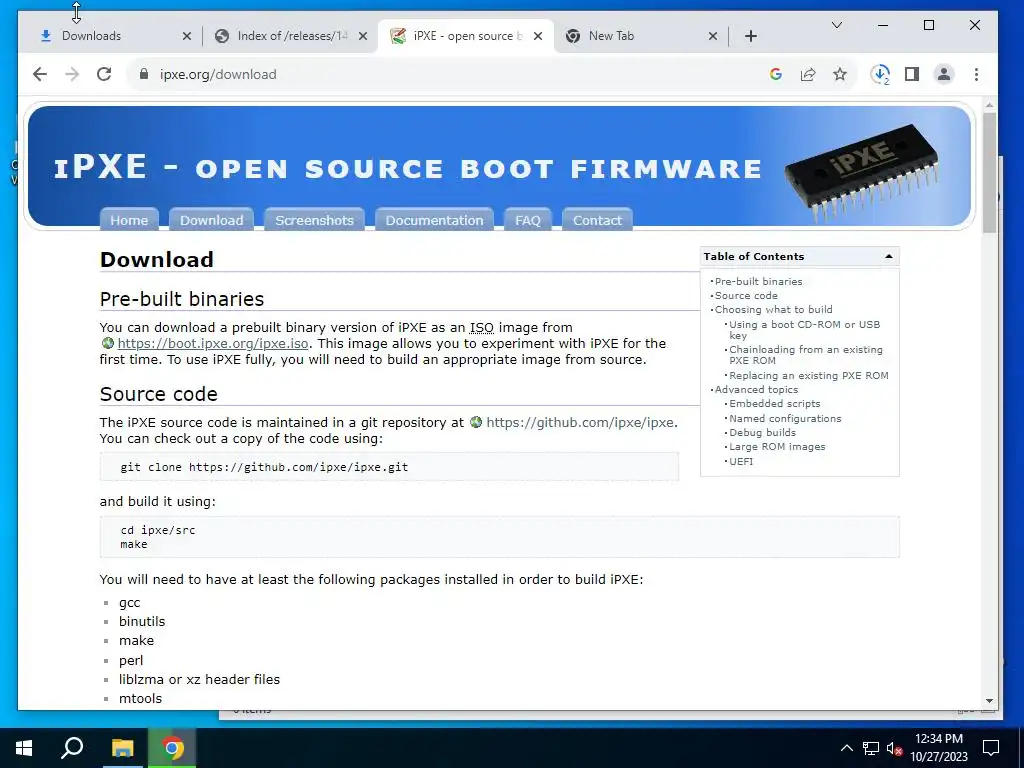The height and width of the screenshot is (768, 1024).
Task: Close the Index of /releases tab
Action: point(363,37)
